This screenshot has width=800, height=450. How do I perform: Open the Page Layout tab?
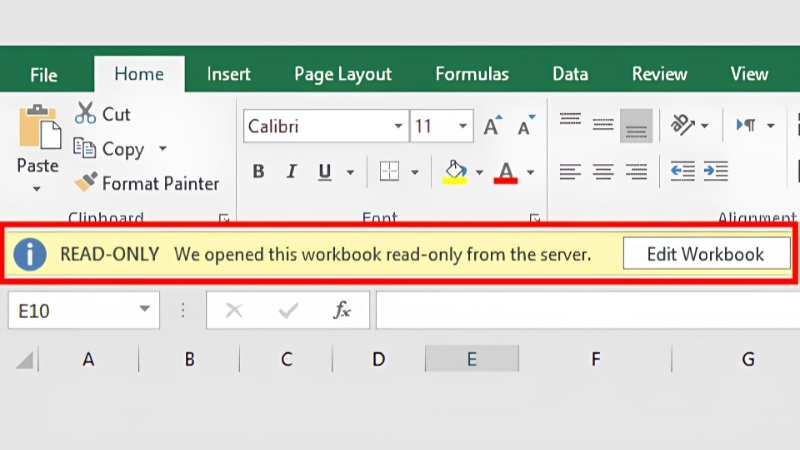[343, 75]
